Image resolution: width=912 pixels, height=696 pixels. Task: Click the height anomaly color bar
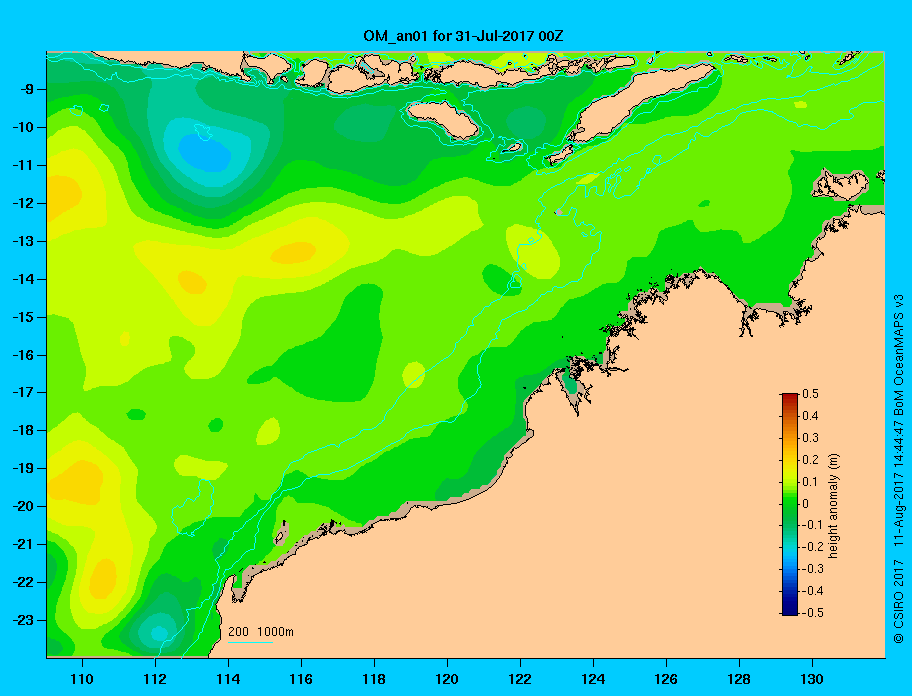pos(790,504)
